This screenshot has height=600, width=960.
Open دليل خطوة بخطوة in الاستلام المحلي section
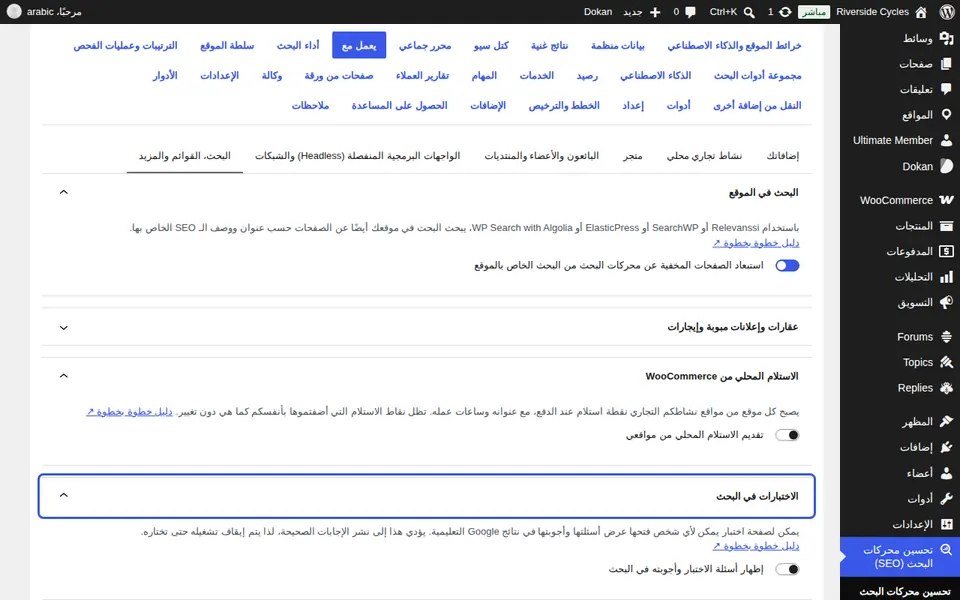coord(129,411)
